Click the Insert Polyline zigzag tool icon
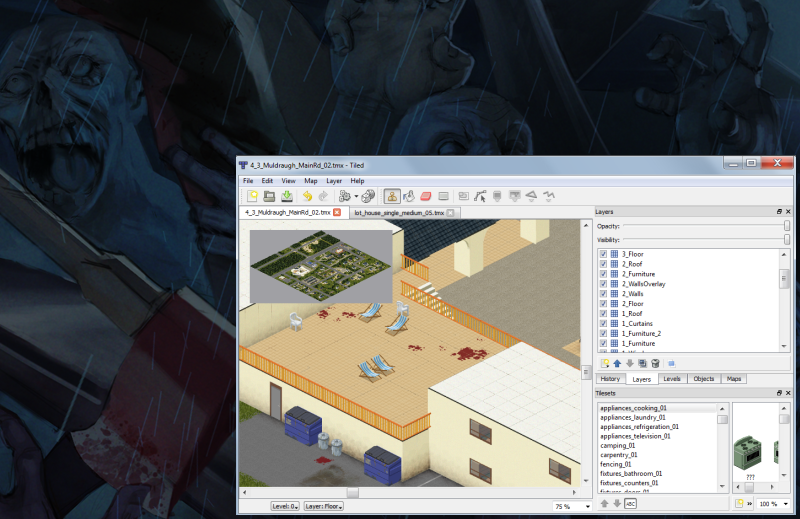The image size is (800, 519). pyautogui.click(x=548, y=196)
